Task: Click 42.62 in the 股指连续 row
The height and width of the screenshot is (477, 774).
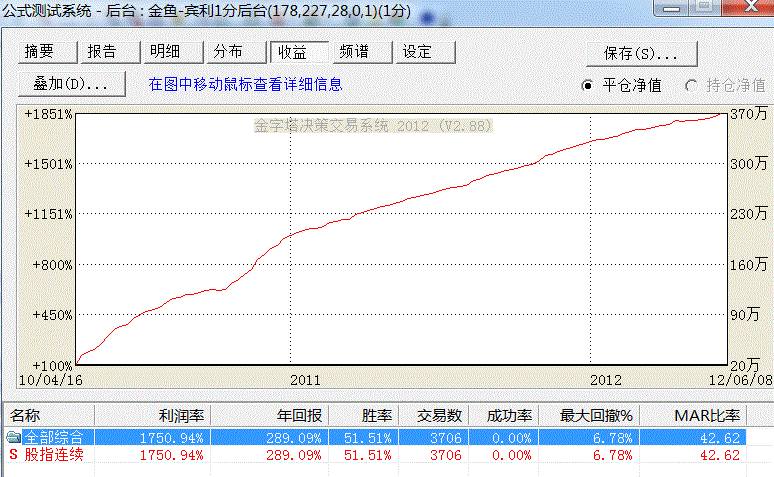Action: click(720, 455)
